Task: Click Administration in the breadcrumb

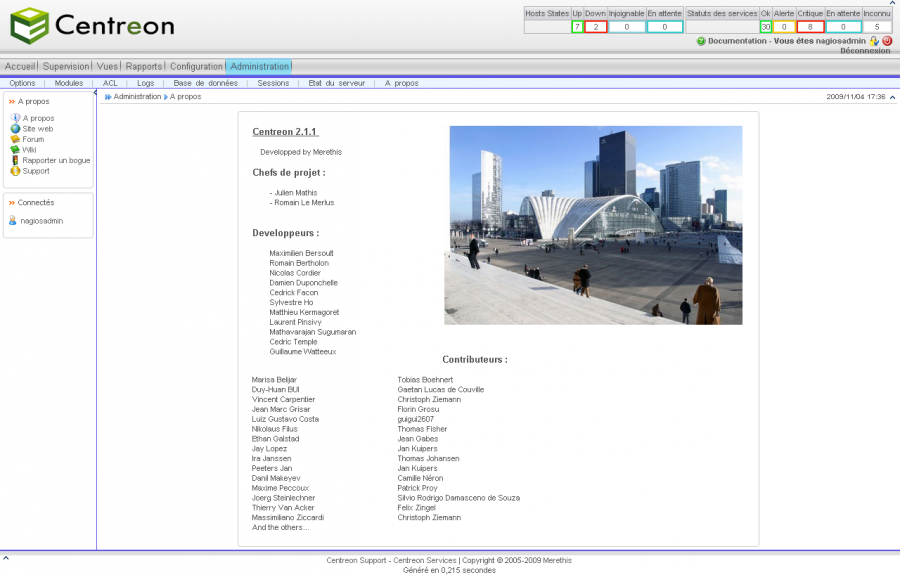Action: tap(137, 96)
